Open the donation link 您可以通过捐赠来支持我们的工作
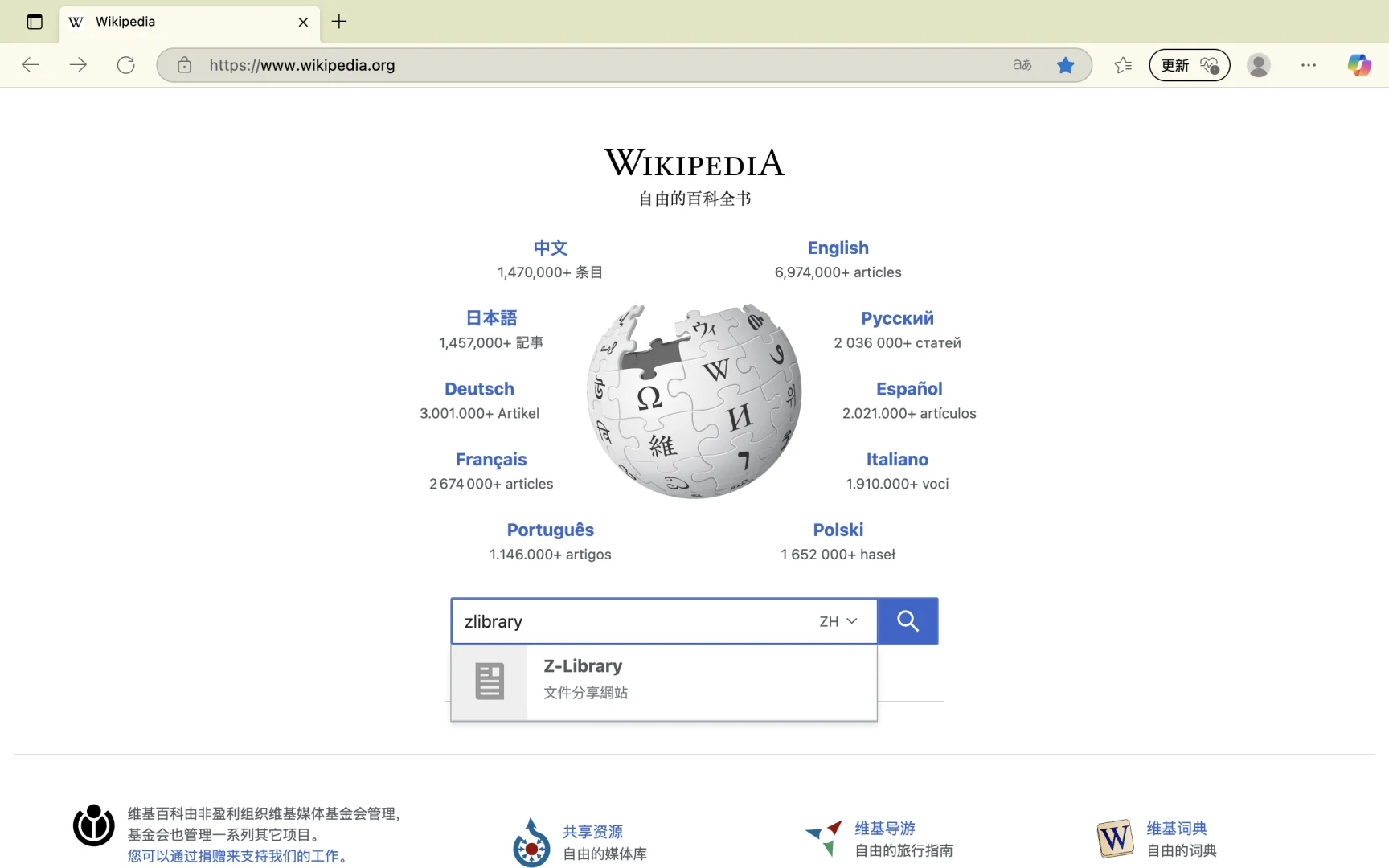 (x=239, y=856)
